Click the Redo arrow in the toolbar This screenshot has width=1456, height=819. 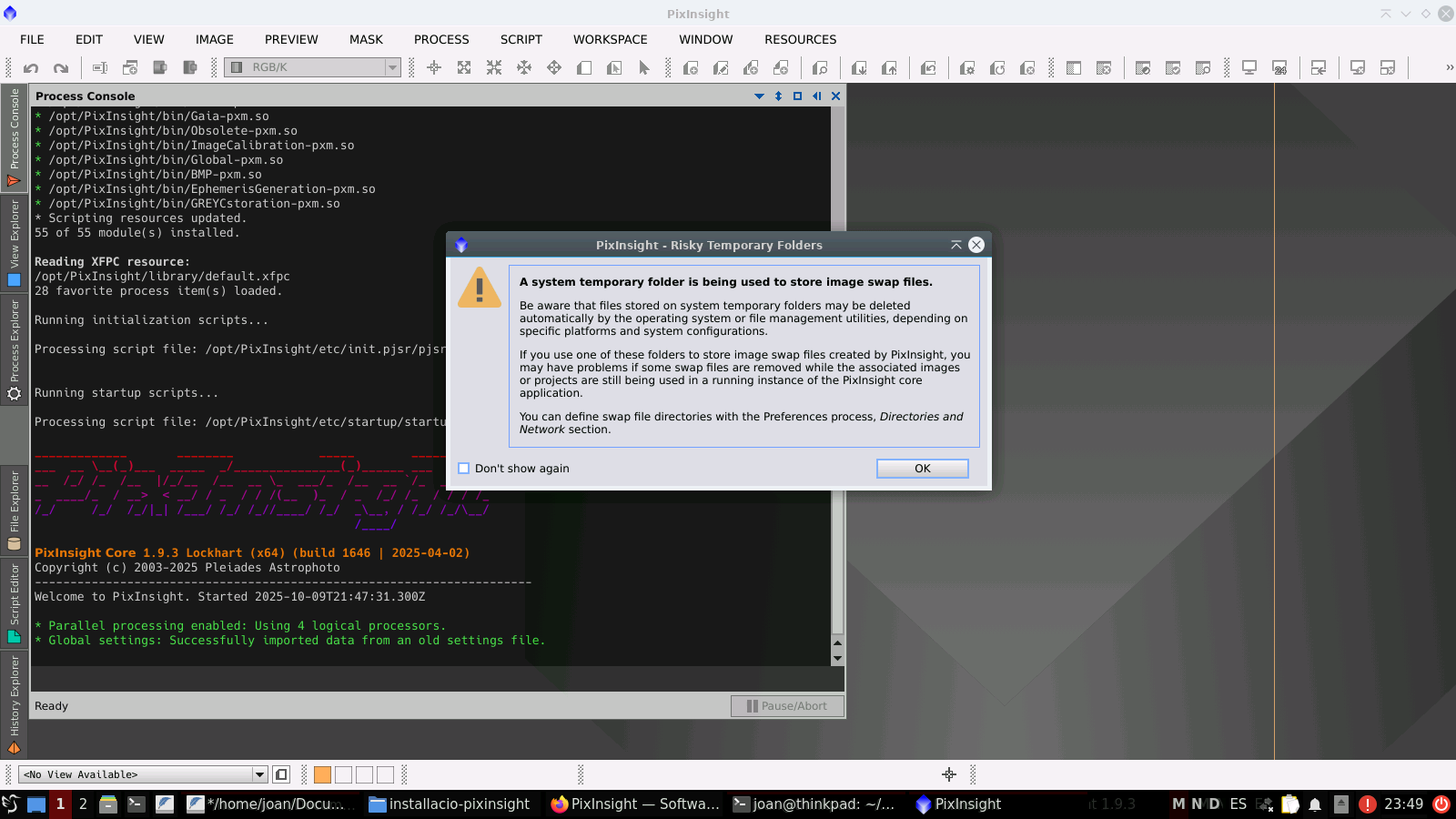coord(61,68)
